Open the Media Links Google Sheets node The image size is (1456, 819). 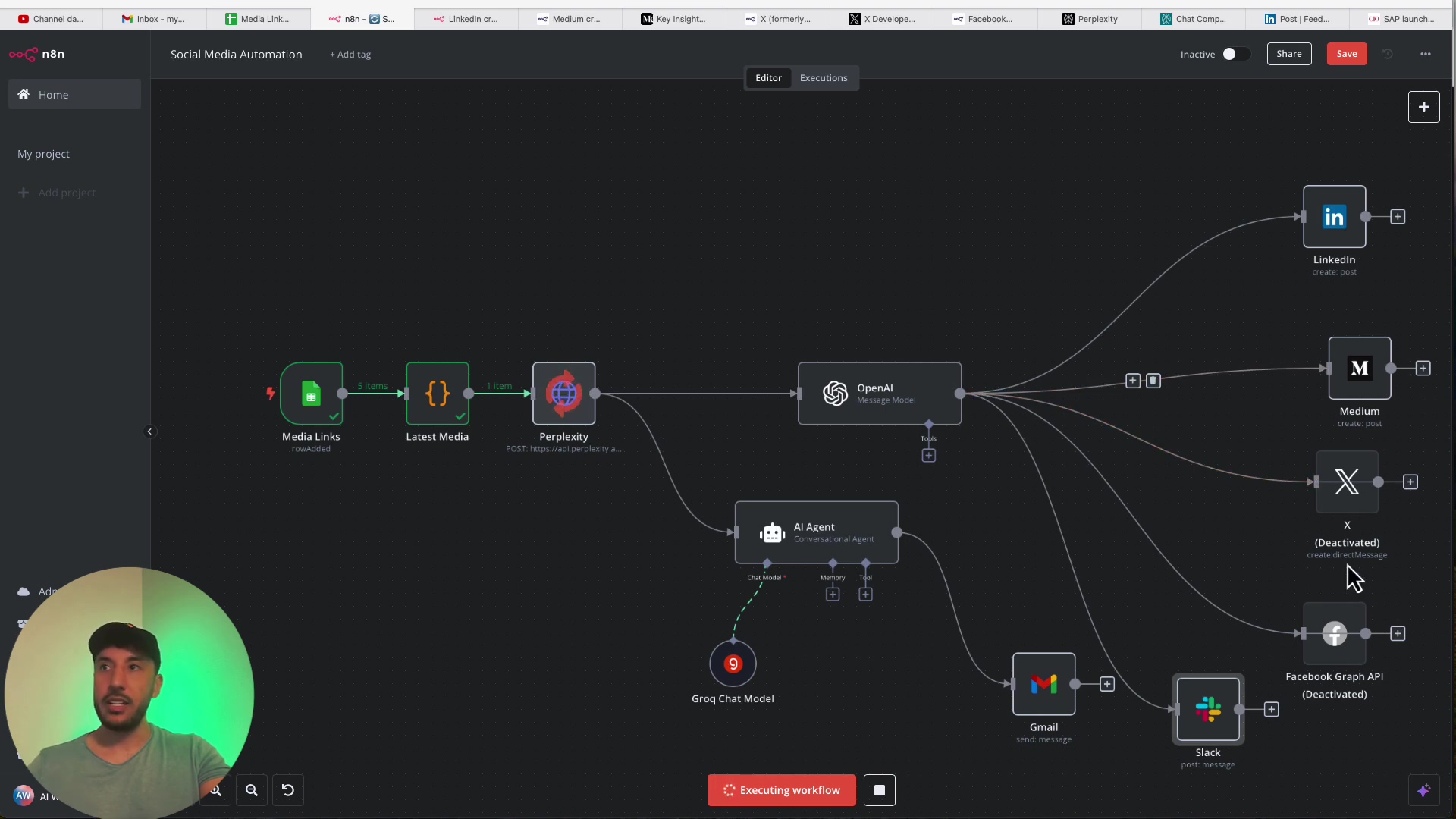click(311, 394)
